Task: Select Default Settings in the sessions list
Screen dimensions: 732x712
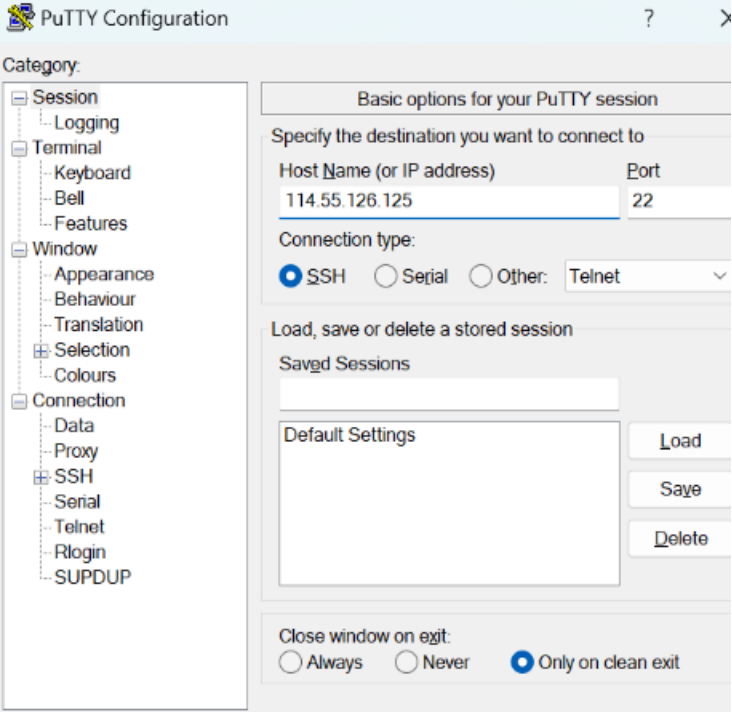Action: [x=349, y=435]
